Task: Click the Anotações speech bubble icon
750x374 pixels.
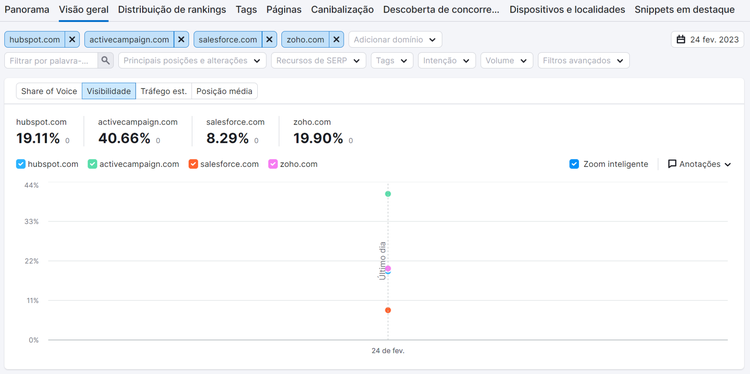Action: click(x=672, y=164)
